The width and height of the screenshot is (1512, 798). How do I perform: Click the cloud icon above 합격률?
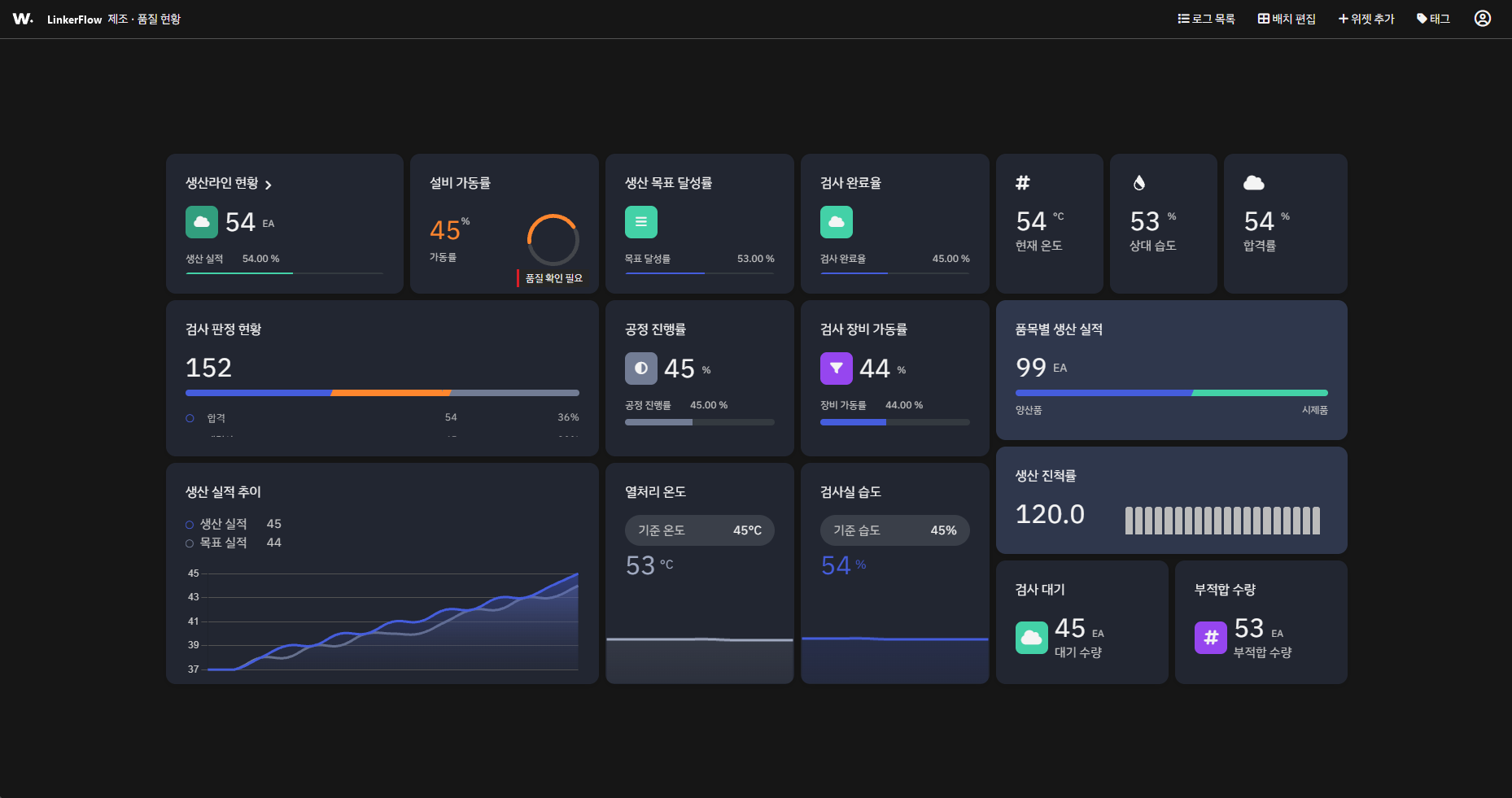(x=1254, y=183)
